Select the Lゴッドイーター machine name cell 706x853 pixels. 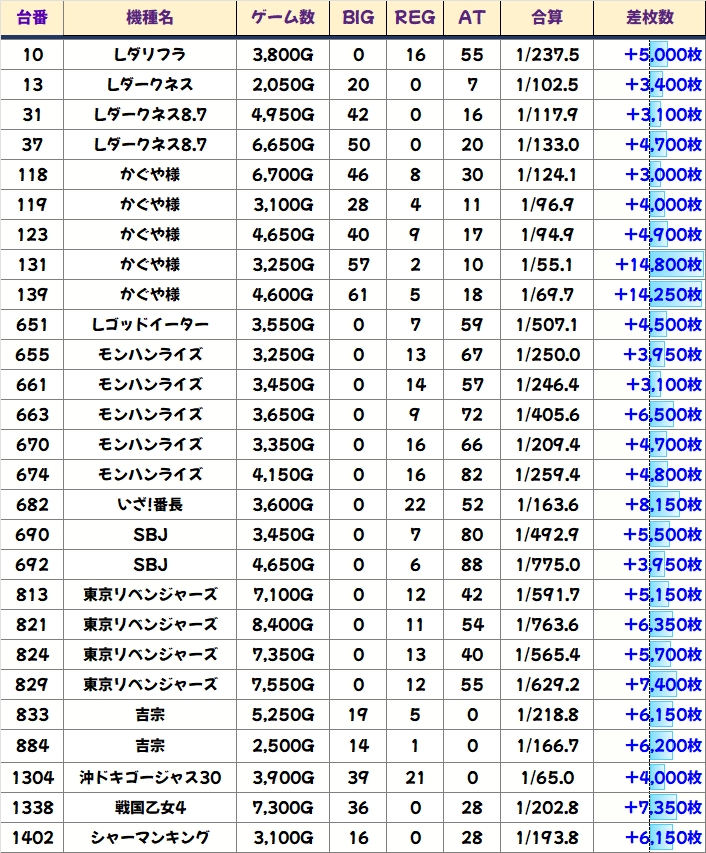pyautogui.click(x=150, y=325)
